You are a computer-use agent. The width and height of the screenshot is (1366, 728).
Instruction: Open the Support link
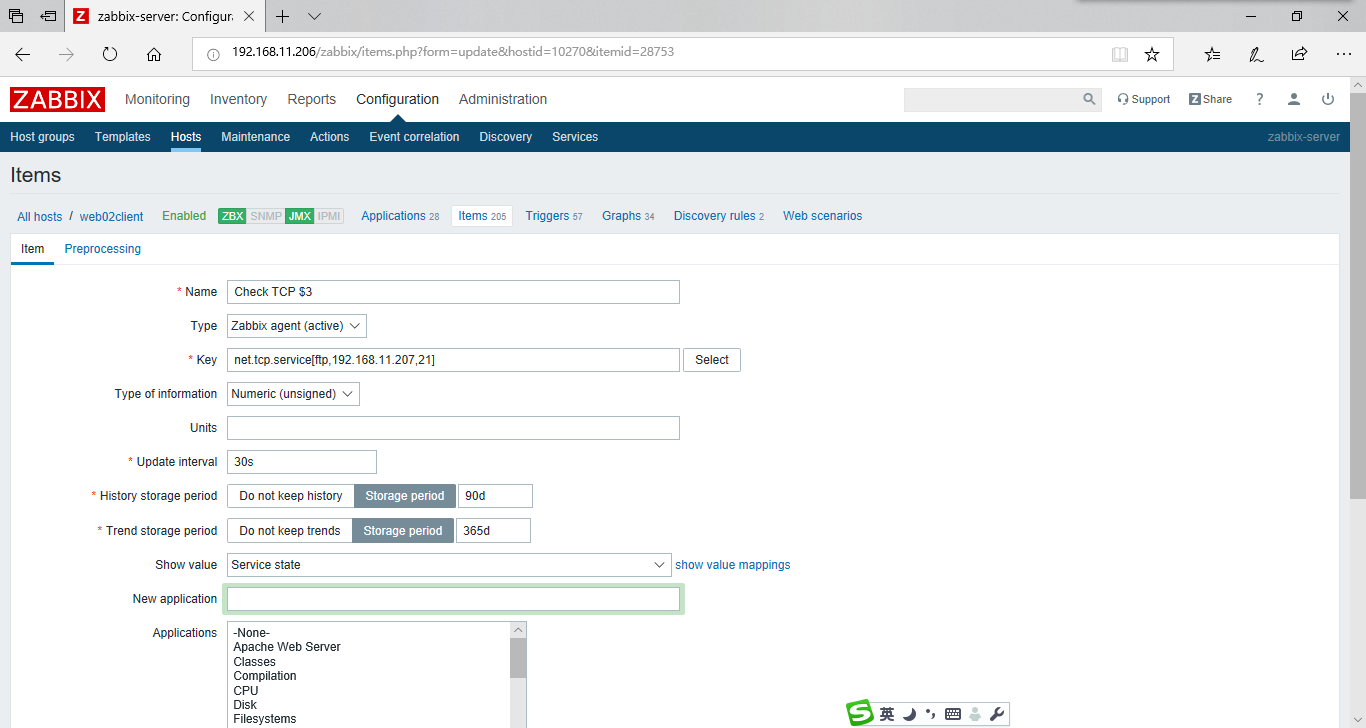(1144, 99)
